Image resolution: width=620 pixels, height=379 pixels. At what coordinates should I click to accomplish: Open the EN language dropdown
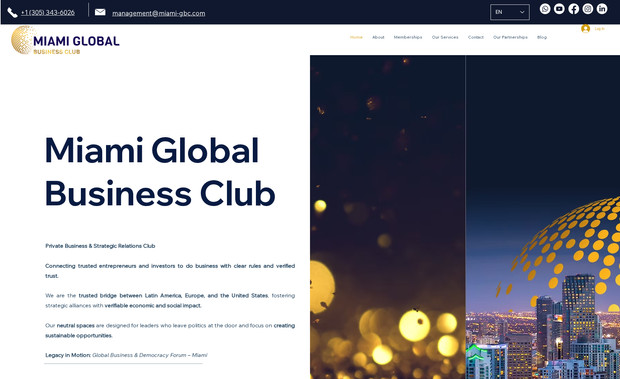pos(510,12)
